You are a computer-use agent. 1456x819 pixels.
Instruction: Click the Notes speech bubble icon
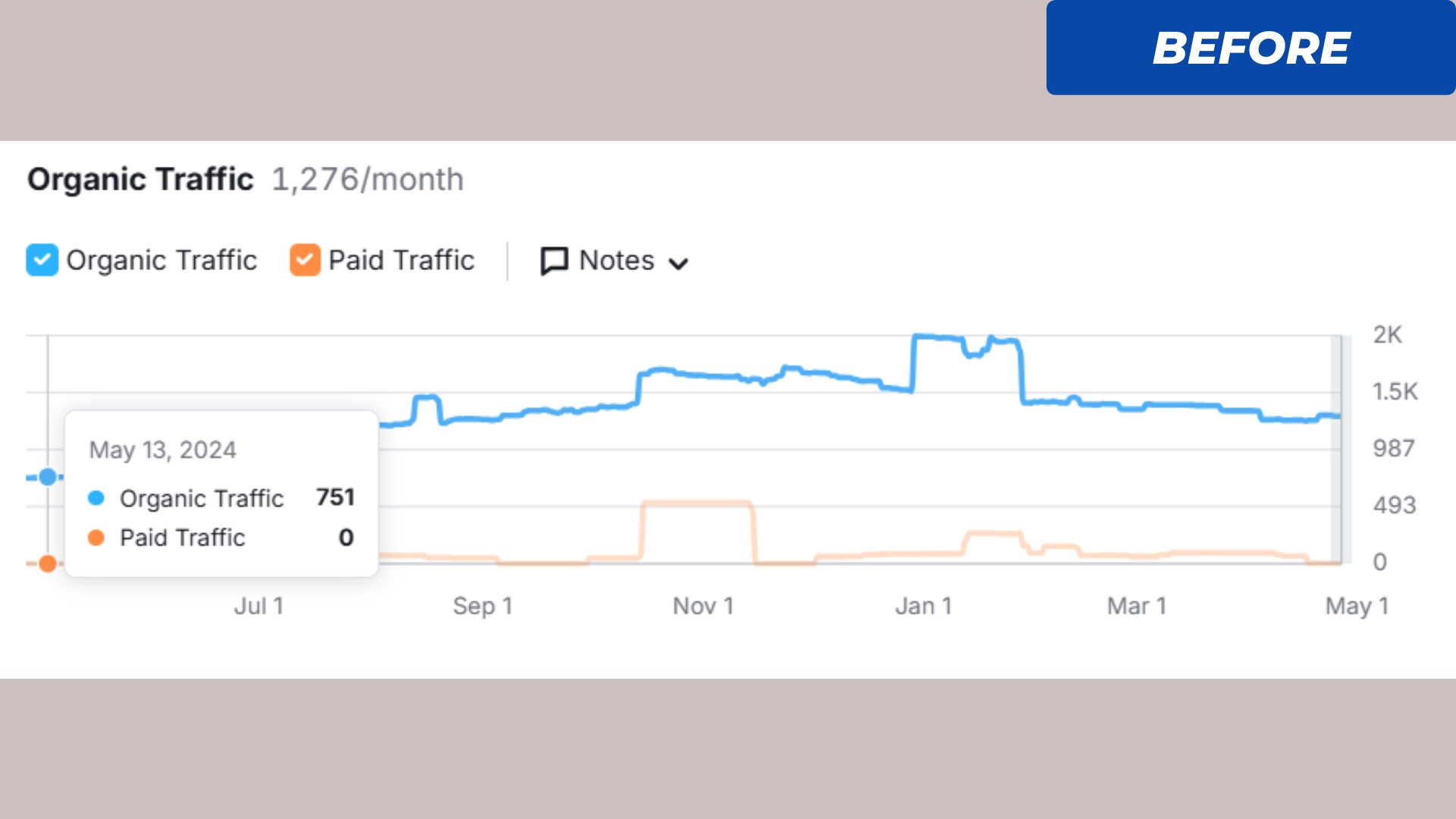[554, 261]
